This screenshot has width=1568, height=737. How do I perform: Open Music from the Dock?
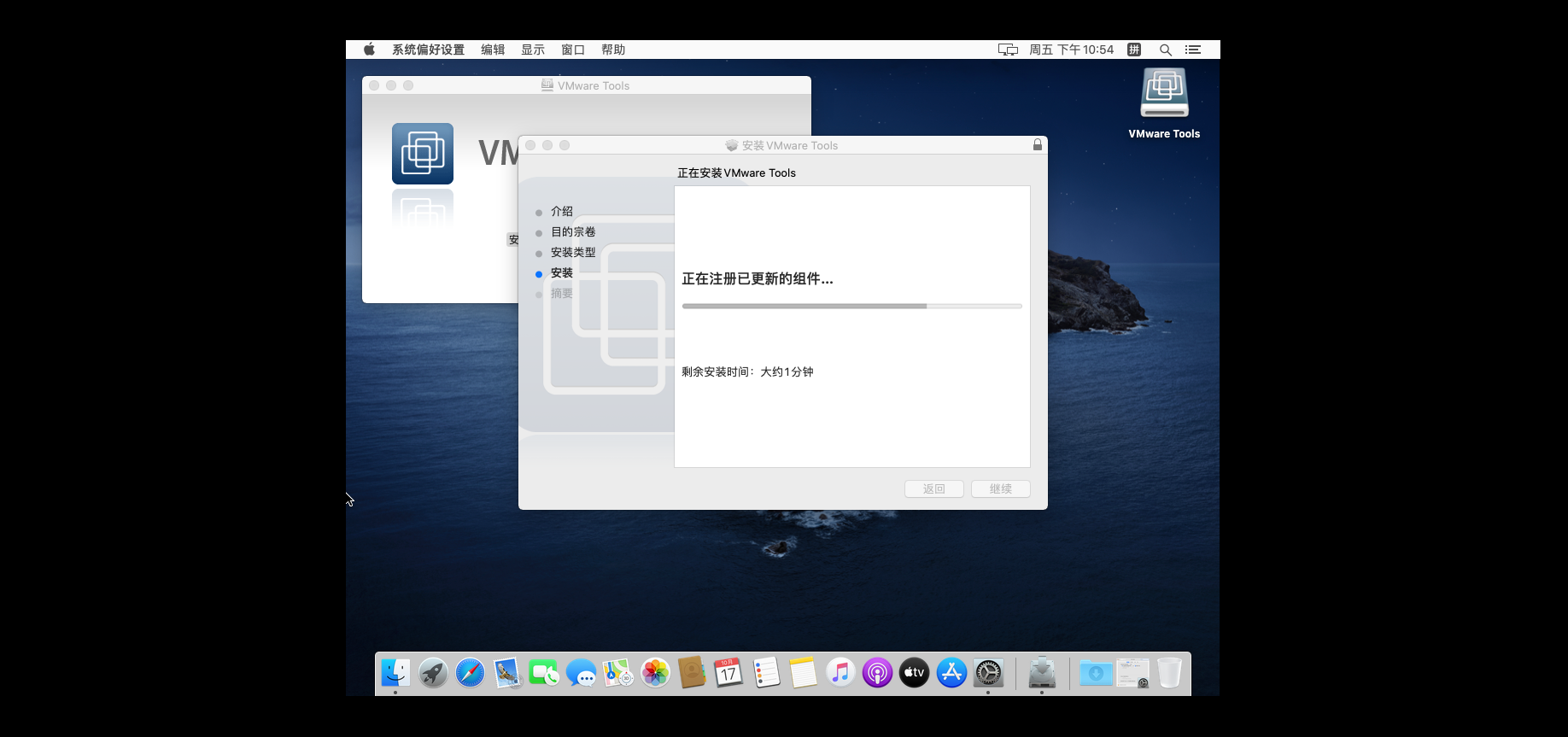tap(840, 673)
